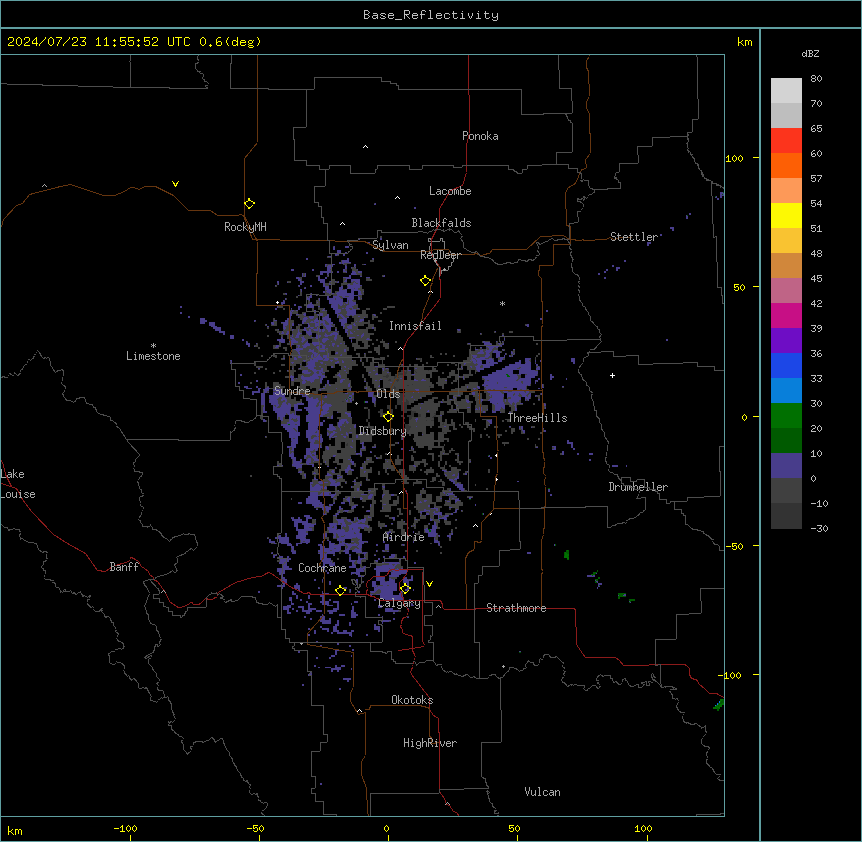Click the 50 tick on the horizontal axis
The width and height of the screenshot is (862, 842).
tap(514, 828)
